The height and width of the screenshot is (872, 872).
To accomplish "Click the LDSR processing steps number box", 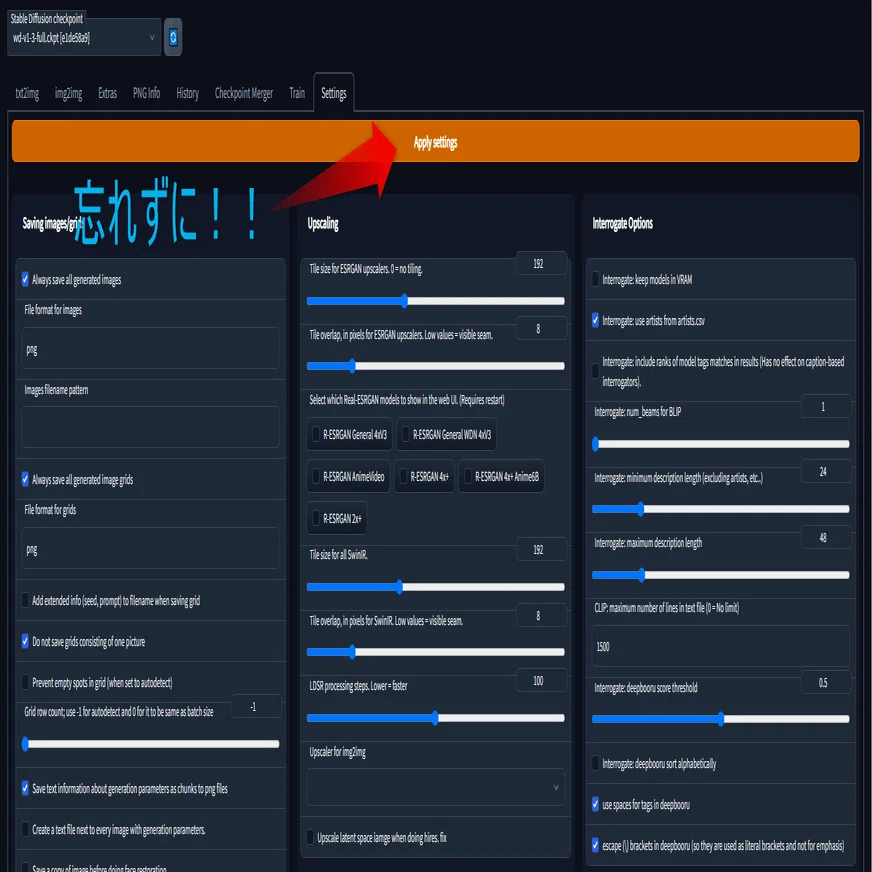I will tap(542, 681).
